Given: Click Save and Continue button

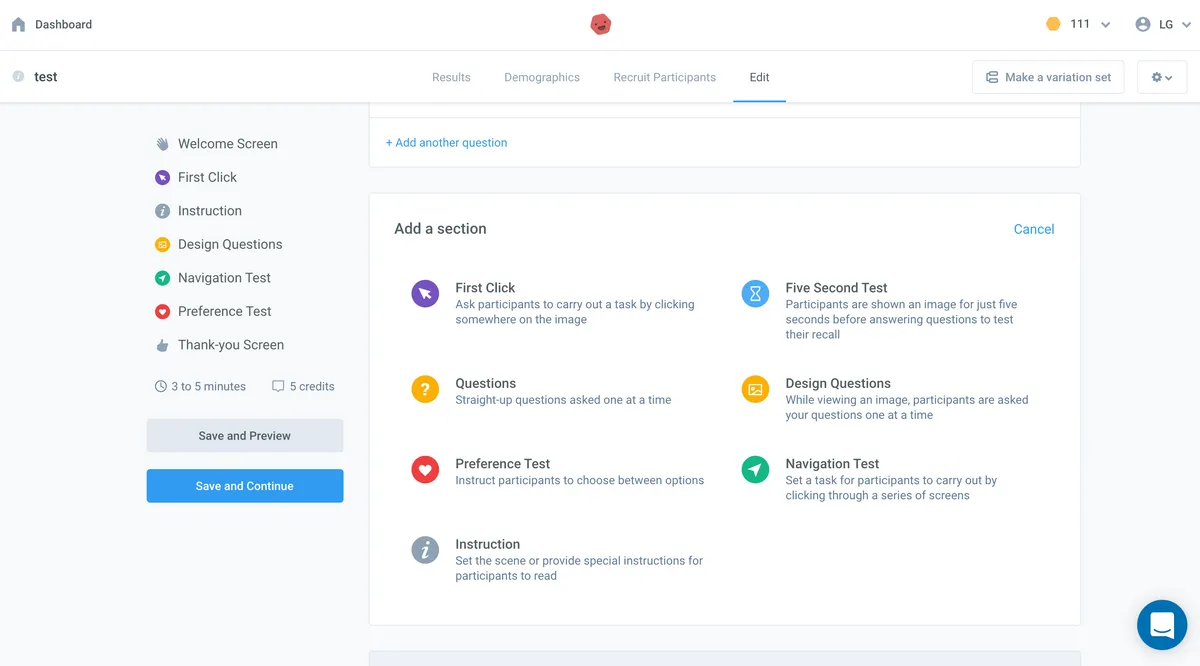Looking at the screenshot, I should 245,486.
